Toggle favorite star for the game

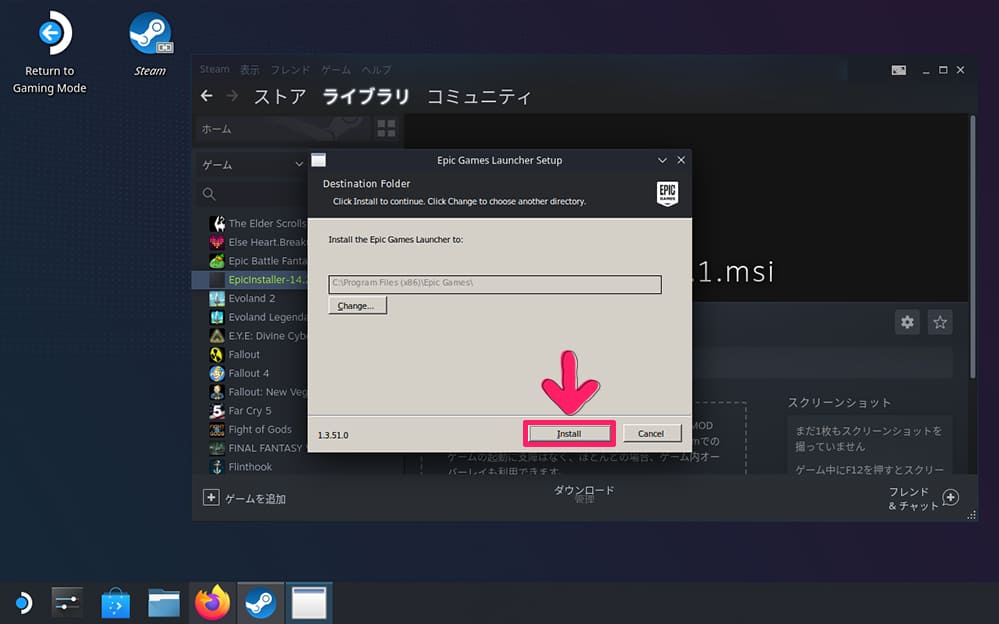click(940, 322)
